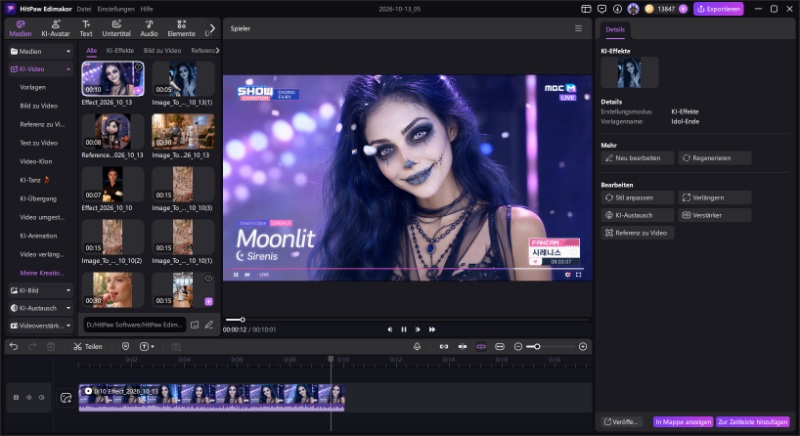800x436 pixels.
Task: Expand the Videoverstärker section
Action: (68, 325)
